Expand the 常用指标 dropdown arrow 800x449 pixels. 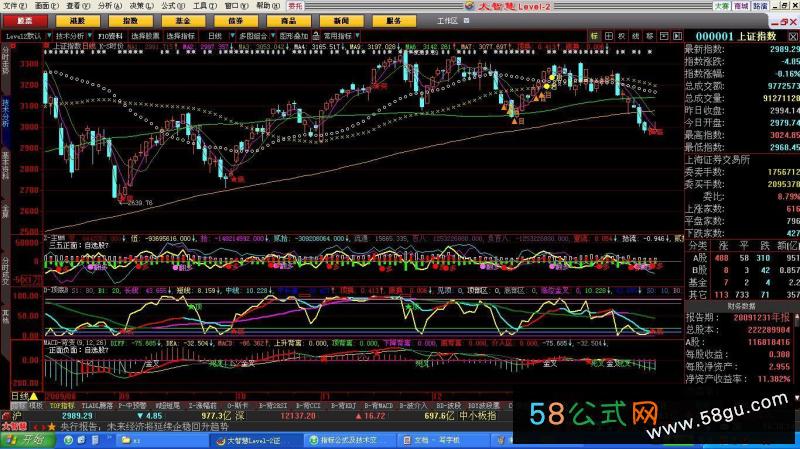357,36
